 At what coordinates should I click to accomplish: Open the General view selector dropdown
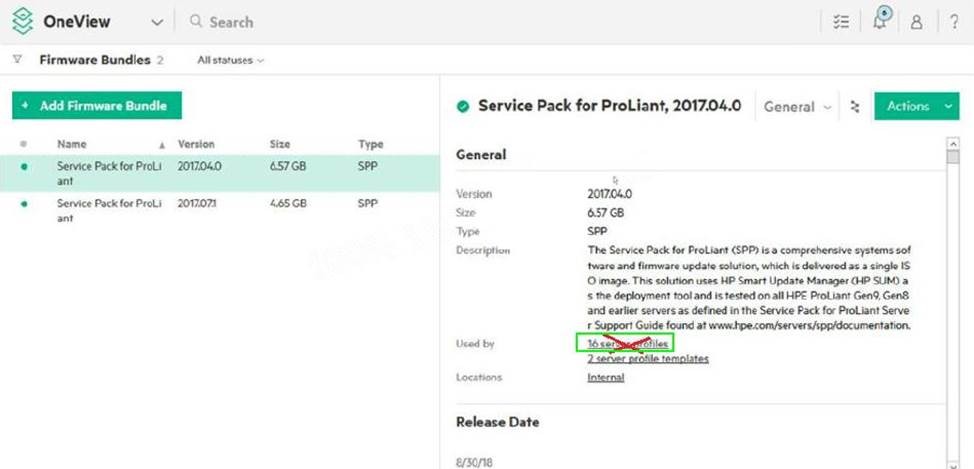pos(798,106)
